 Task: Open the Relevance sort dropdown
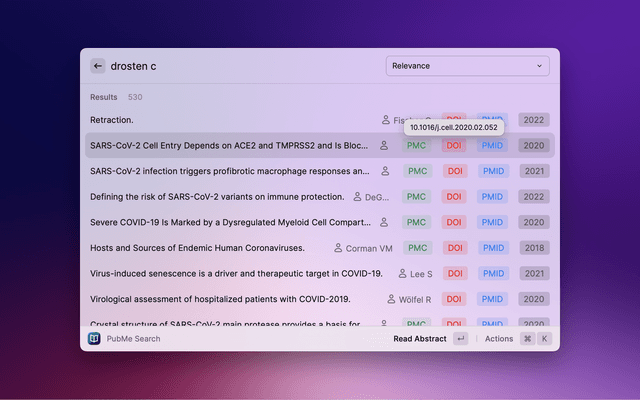[467, 66]
